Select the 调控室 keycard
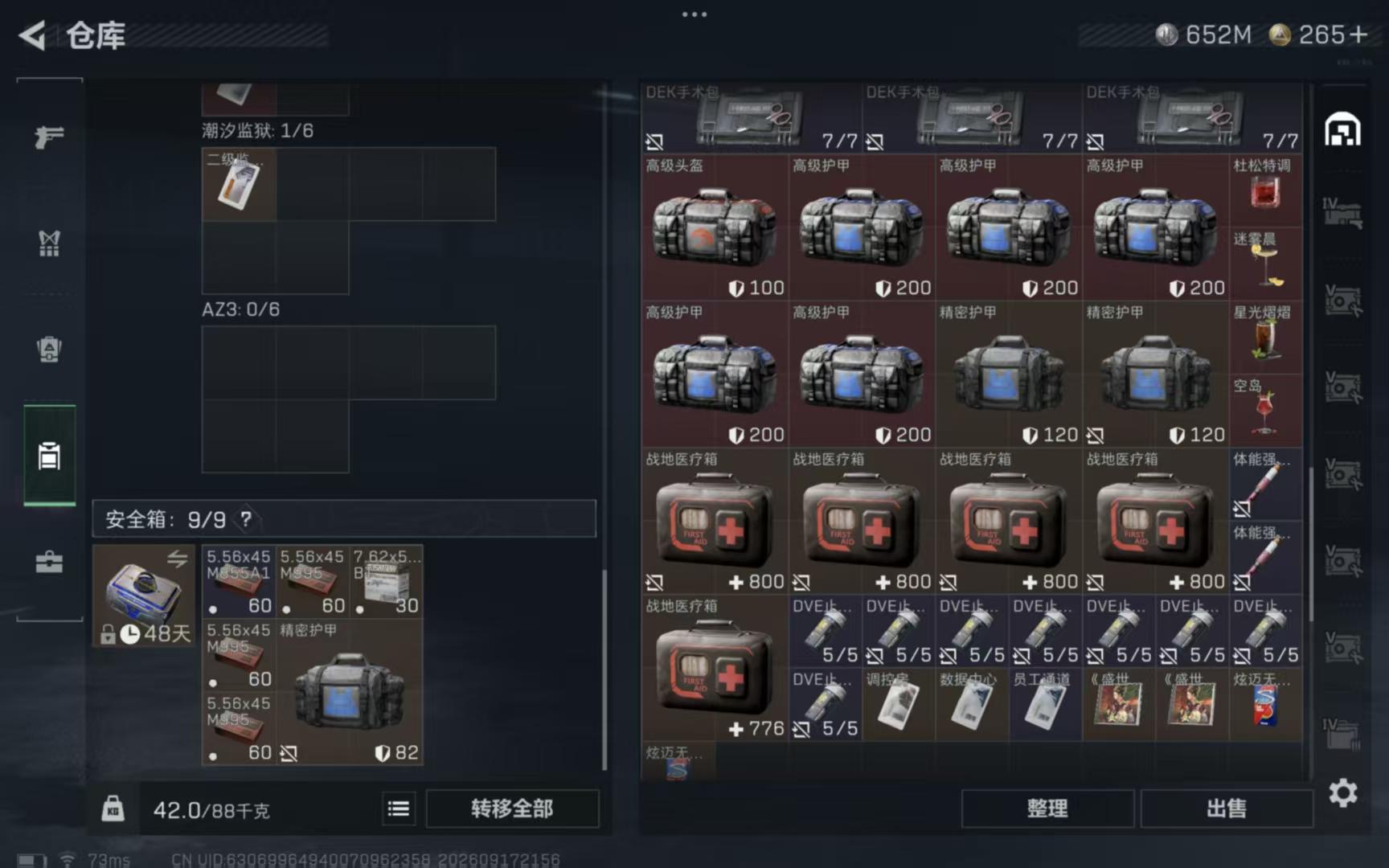The image size is (1389, 868). point(898,705)
